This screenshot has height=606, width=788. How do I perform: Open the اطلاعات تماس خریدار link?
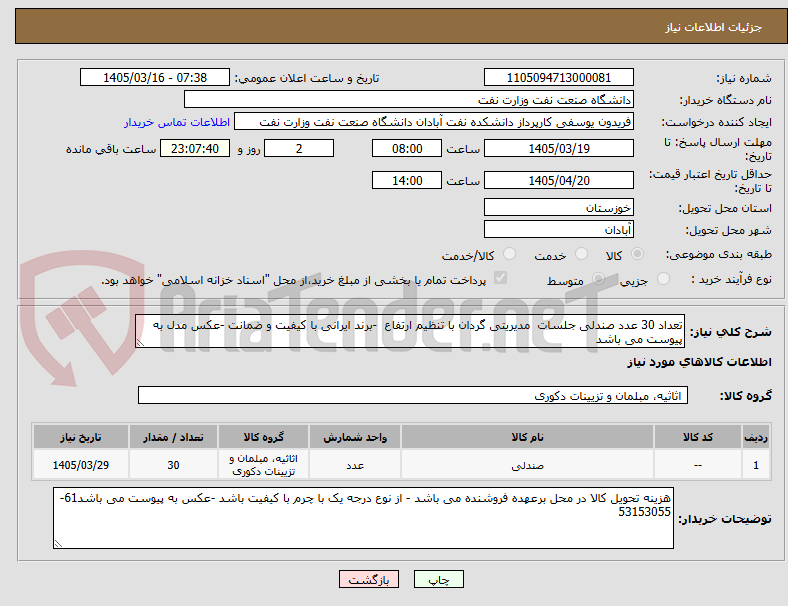pos(177,122)
